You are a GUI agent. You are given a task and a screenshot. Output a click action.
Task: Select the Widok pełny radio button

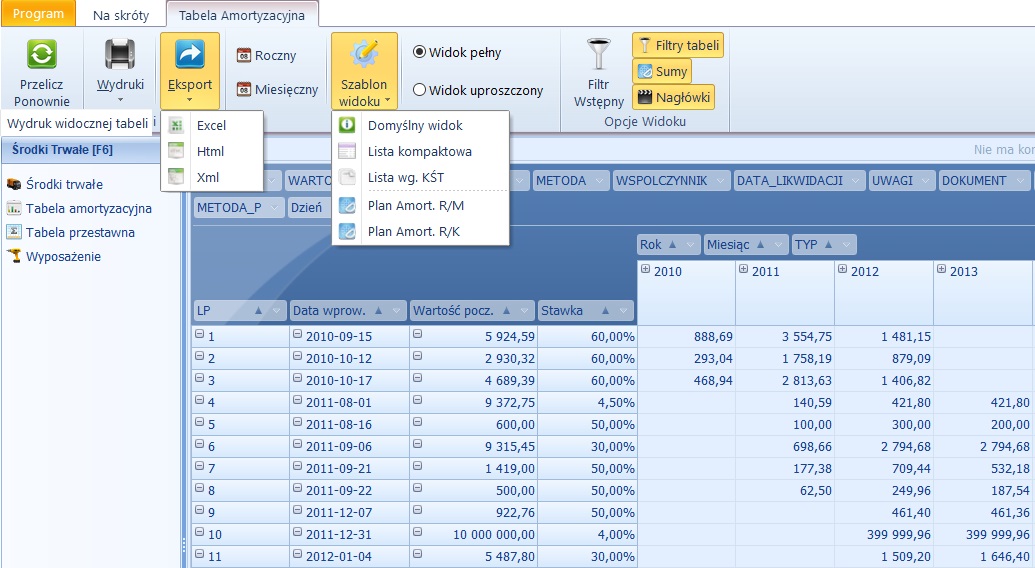tap(419, 52)
